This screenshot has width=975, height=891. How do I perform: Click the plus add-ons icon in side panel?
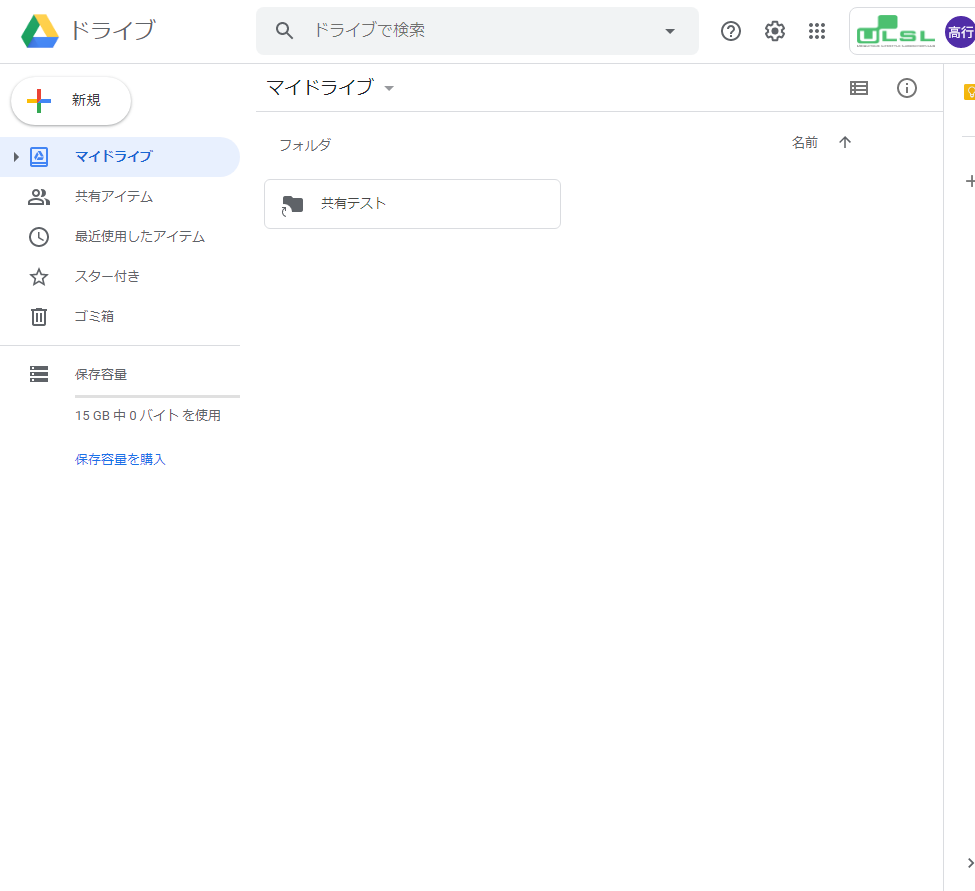[970, 181]
